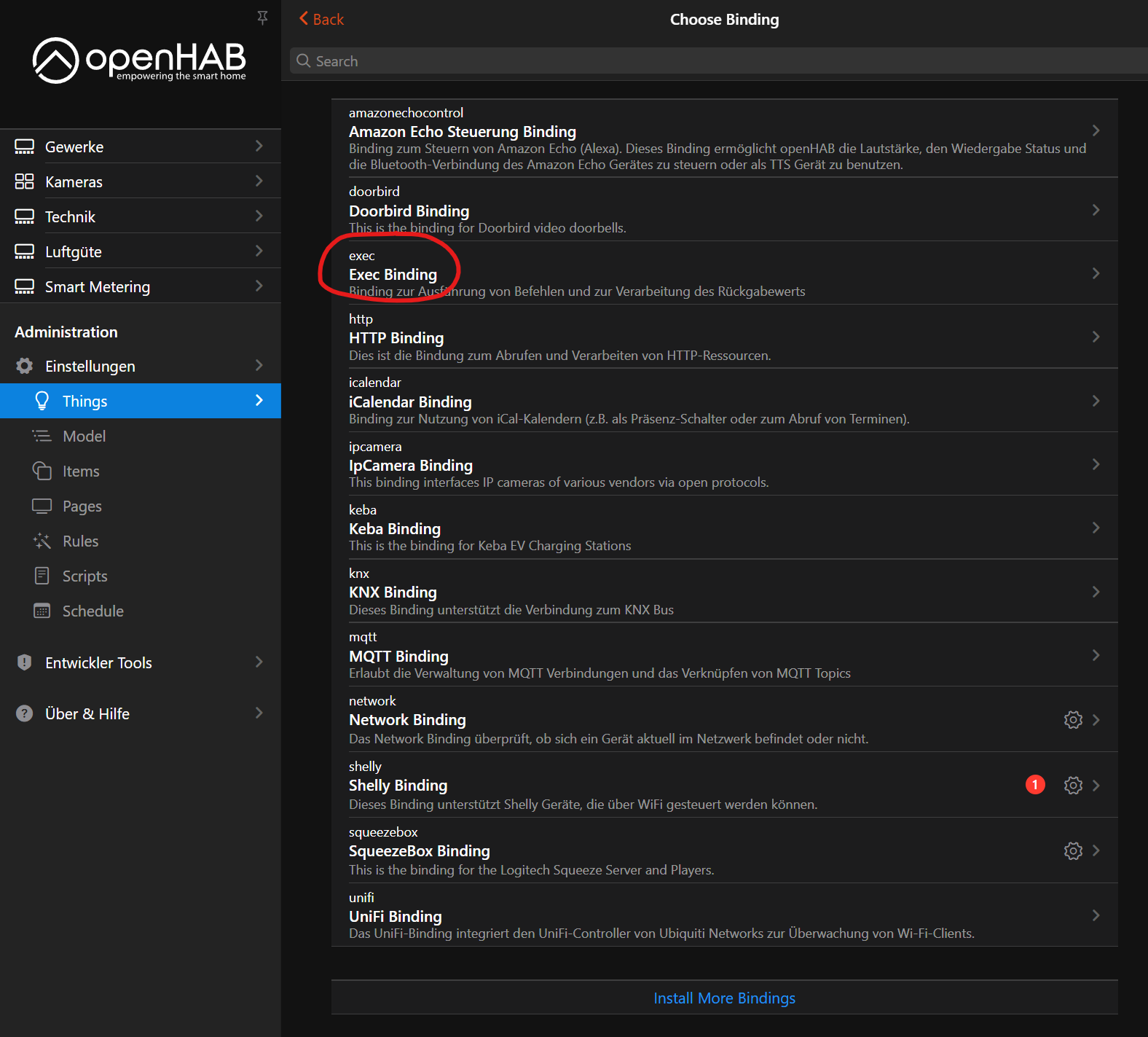Click chevron on Doorbird Binding row
1148x1037 pixels.
click(1096, 210)
